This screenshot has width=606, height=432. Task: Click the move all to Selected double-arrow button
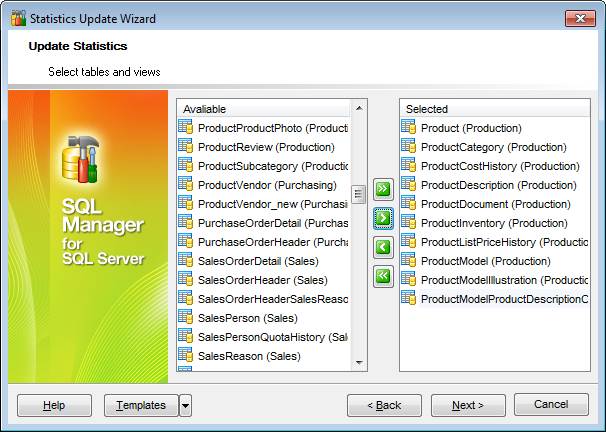383,189
